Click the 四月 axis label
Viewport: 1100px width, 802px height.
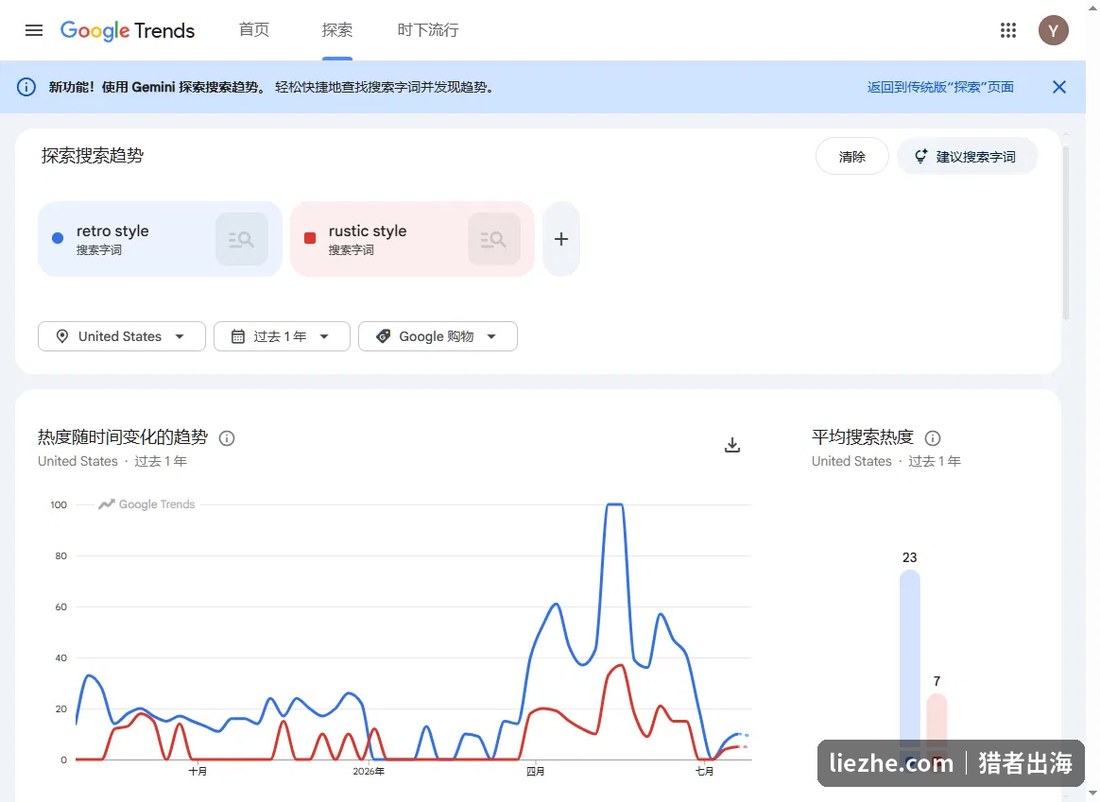pyautogui.click(x=535, y=771)
